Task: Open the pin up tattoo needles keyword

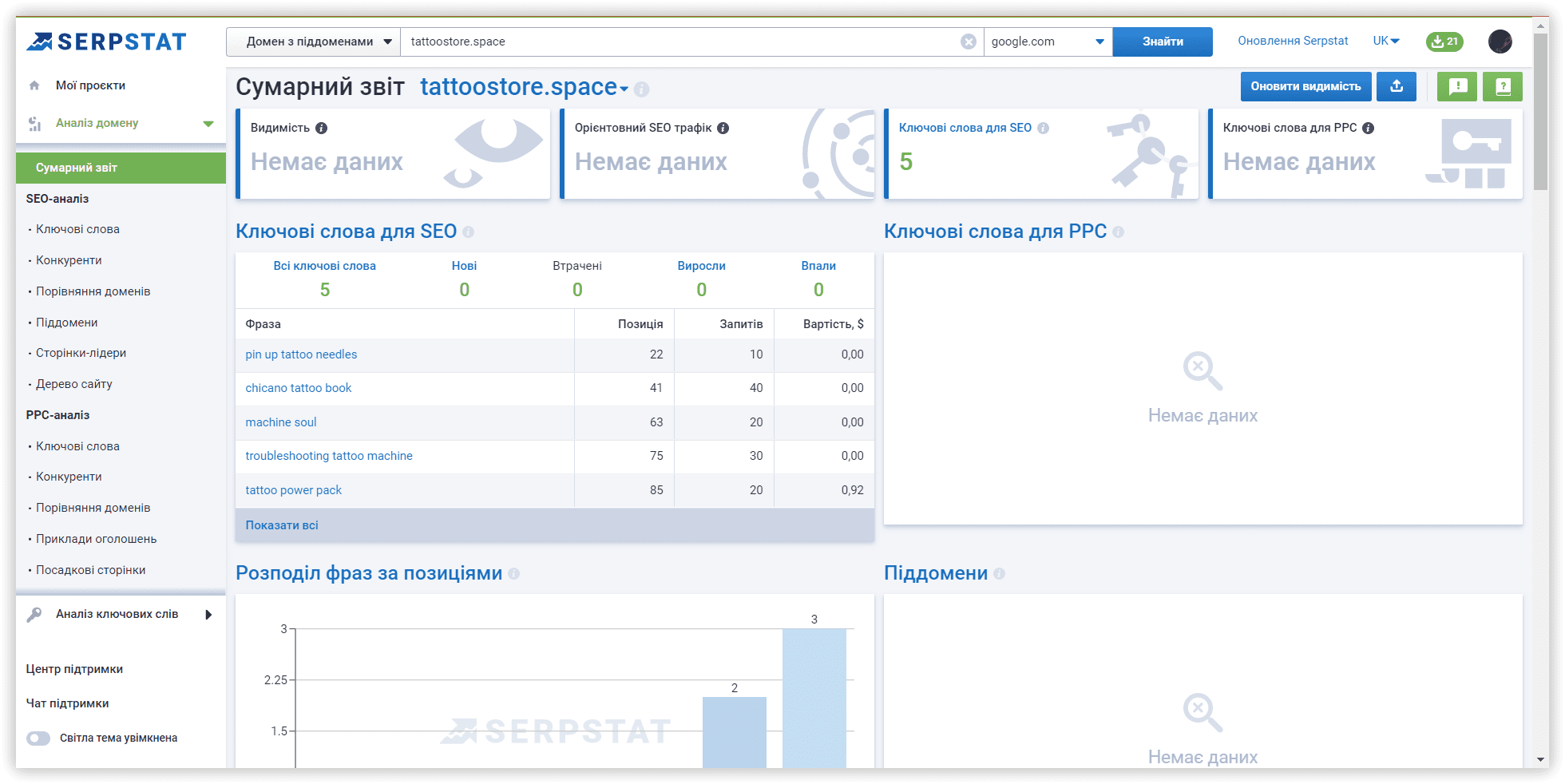Action: coord(301,354)
